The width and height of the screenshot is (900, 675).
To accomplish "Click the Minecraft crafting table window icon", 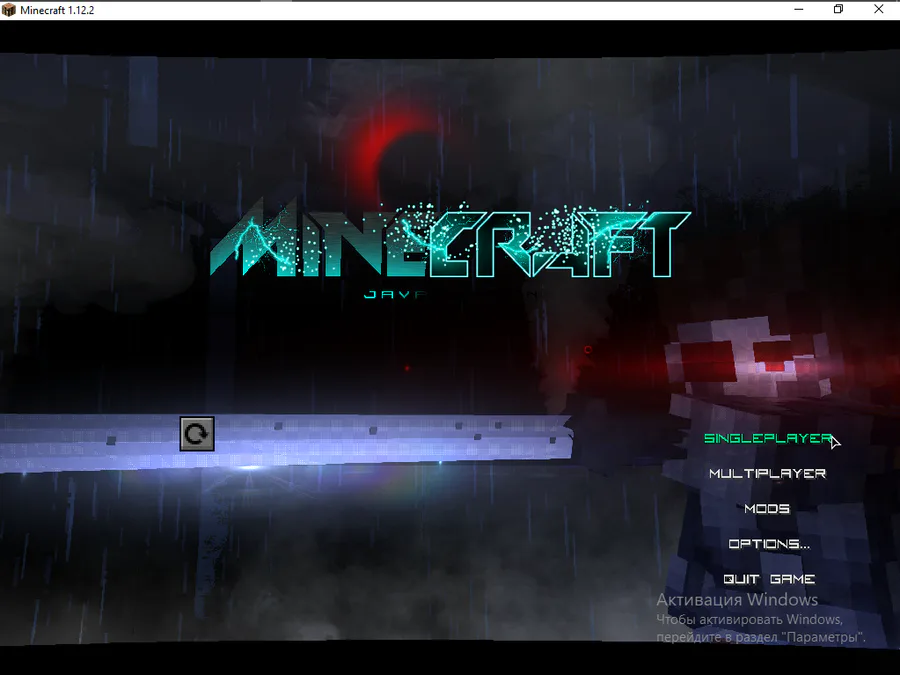I will coord(9,10).
